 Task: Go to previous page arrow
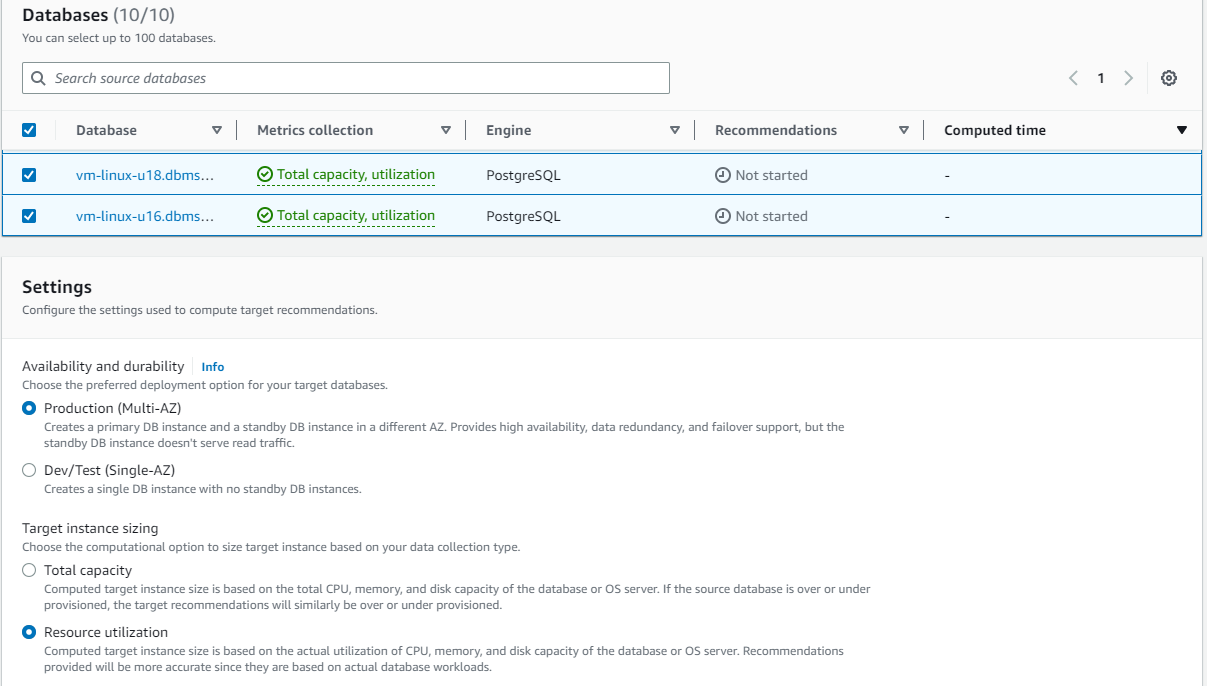(x=1073, y=78)
